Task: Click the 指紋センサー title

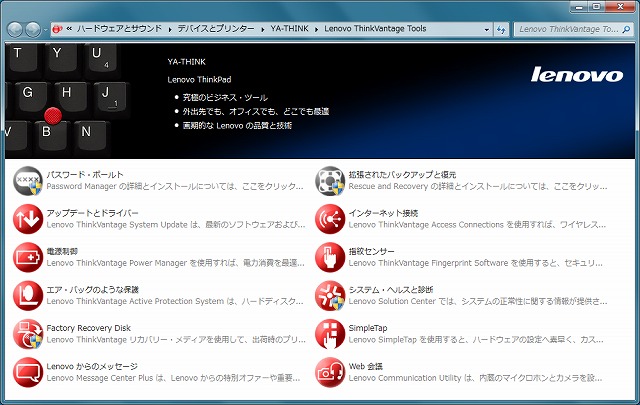Action: point(371,251)
